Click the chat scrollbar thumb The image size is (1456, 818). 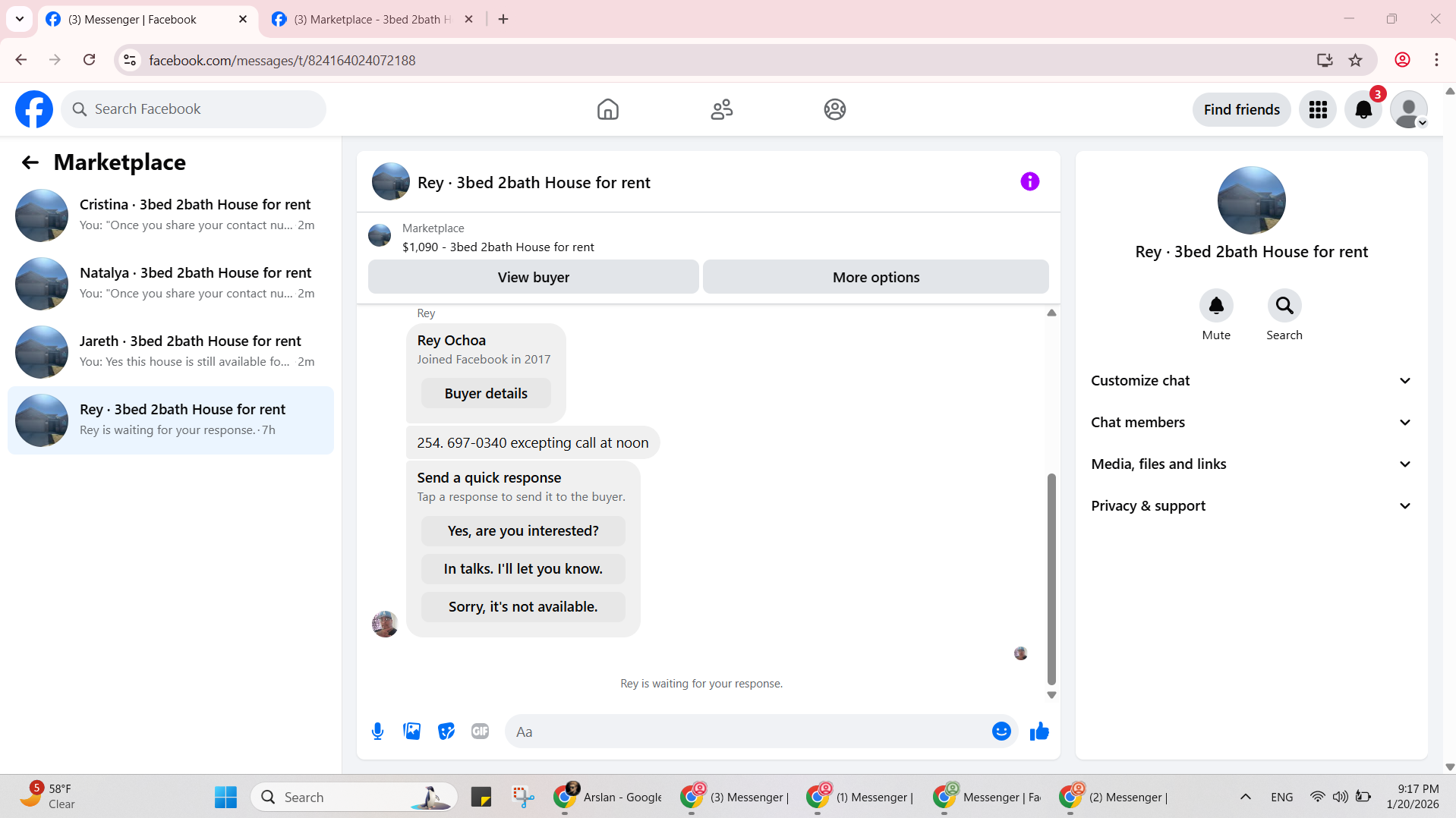point(1051,579)
